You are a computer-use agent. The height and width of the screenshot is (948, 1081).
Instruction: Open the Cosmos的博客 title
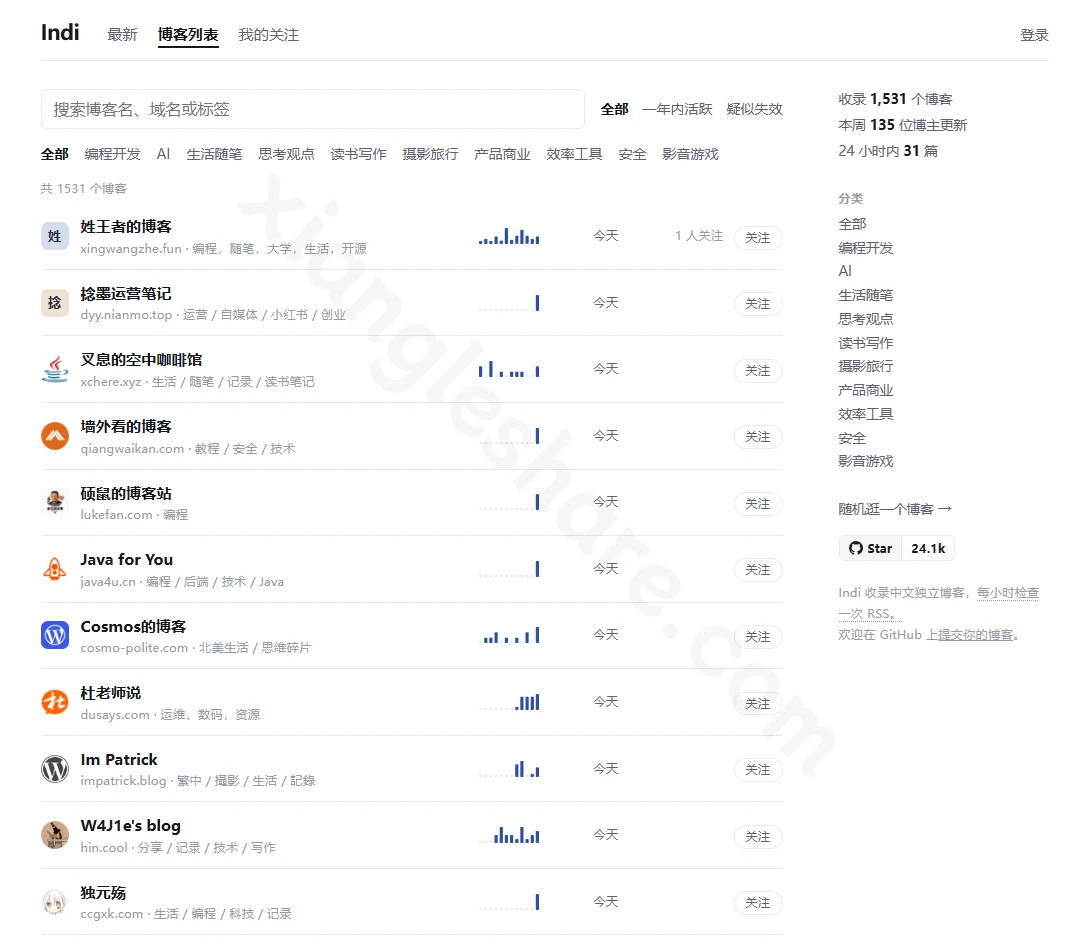tap(133, 626)
